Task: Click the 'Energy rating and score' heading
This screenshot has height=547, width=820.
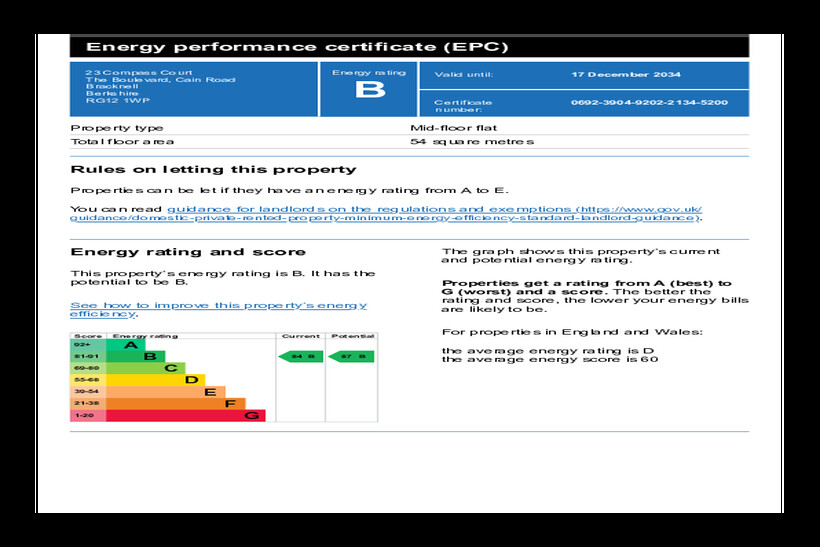Action: 188,252
